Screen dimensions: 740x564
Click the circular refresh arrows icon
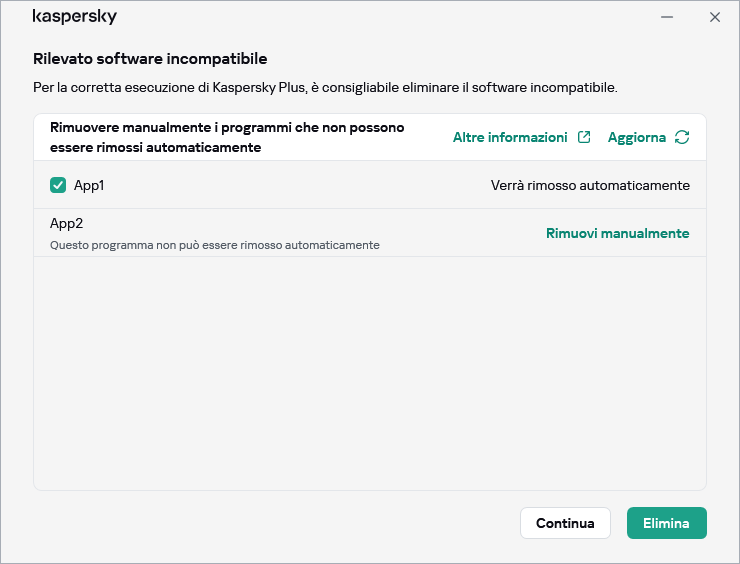(x=682, y=137)
